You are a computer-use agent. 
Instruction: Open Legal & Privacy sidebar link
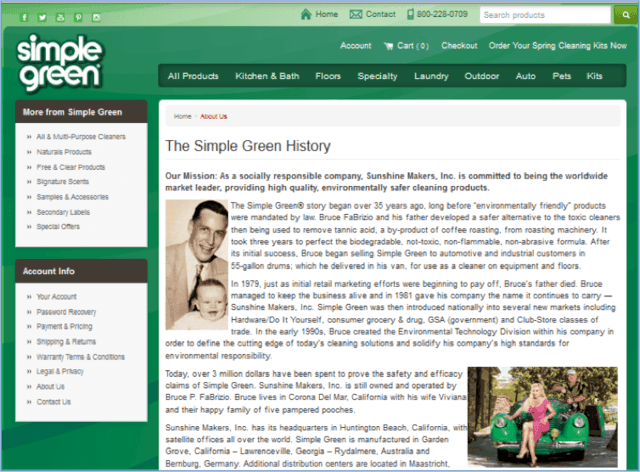tap(60, 371)
